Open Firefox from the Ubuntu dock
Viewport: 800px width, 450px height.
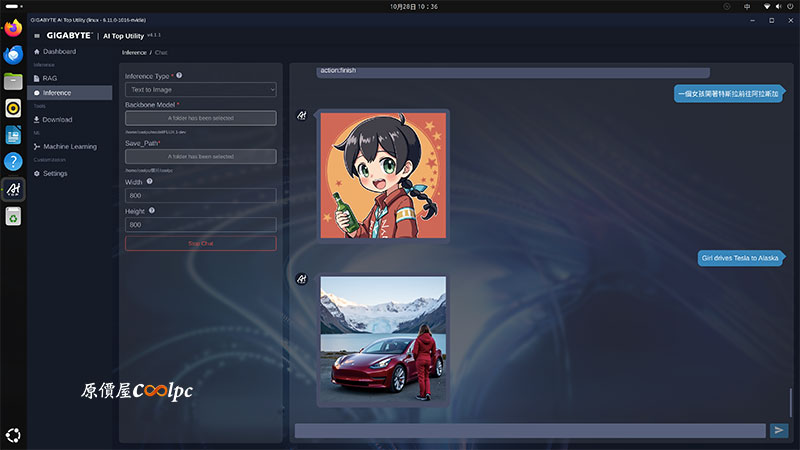(13, 28)
